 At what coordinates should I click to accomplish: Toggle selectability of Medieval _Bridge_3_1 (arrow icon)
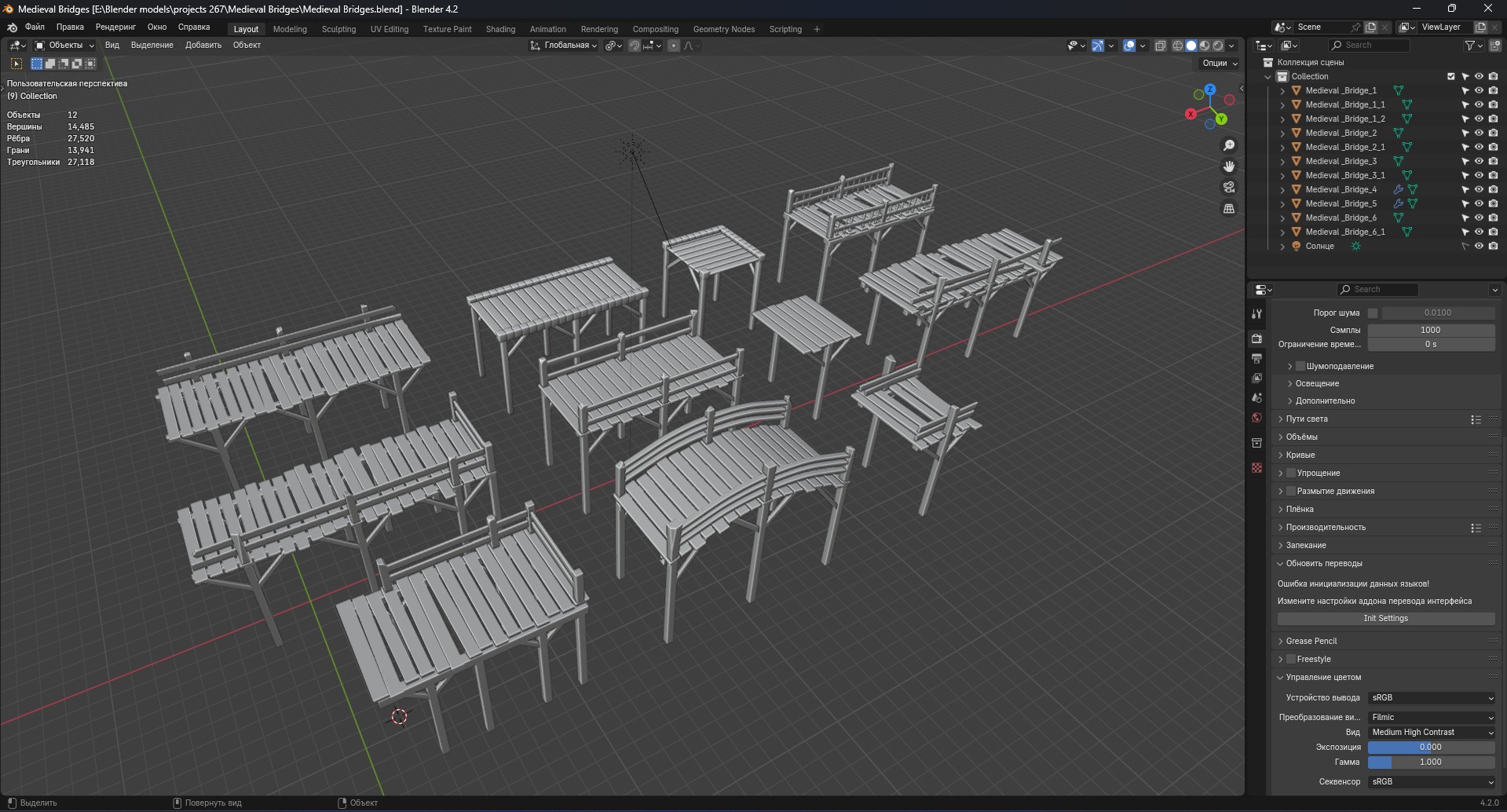click(1465, 175)
